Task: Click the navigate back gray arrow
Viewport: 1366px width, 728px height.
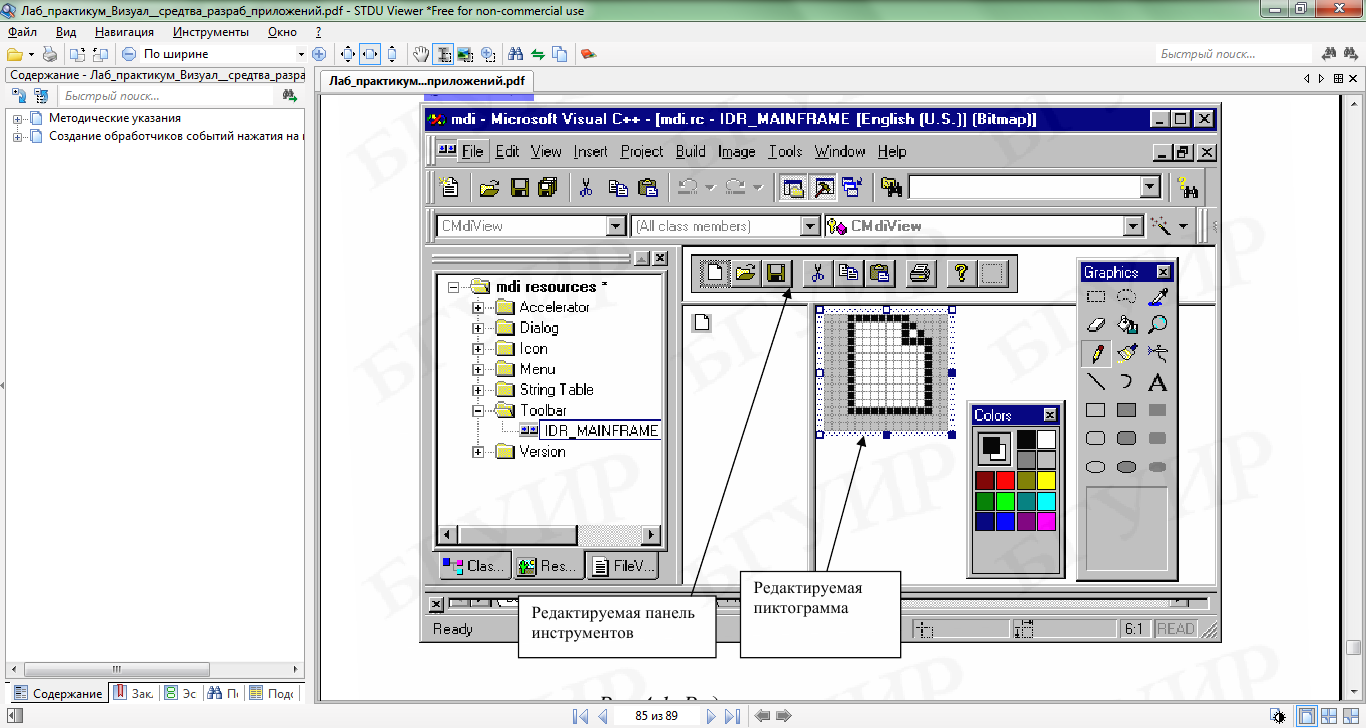Action: [762, 716]
